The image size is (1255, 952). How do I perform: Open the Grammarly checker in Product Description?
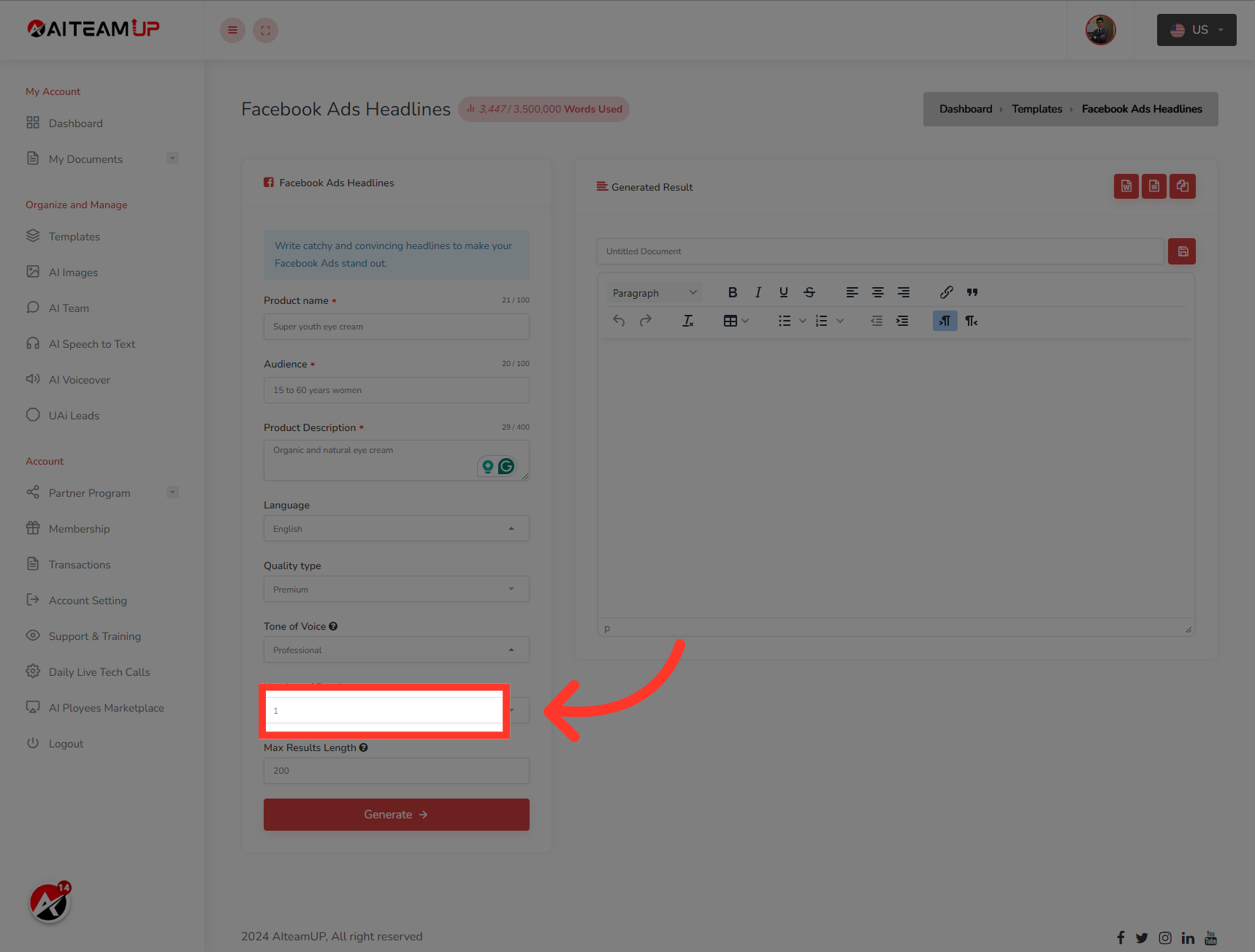pos(507,465)
